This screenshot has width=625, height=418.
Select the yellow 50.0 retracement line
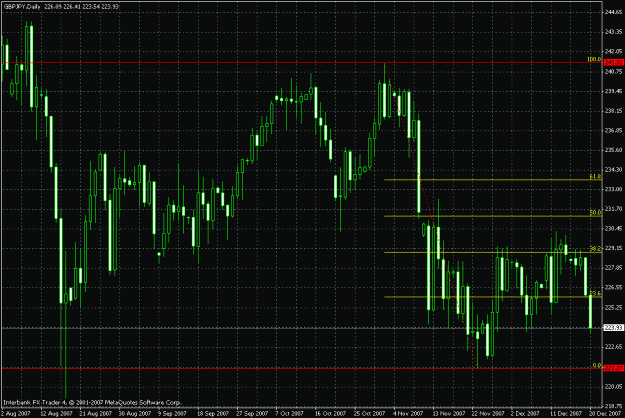[x=493, y=216]
